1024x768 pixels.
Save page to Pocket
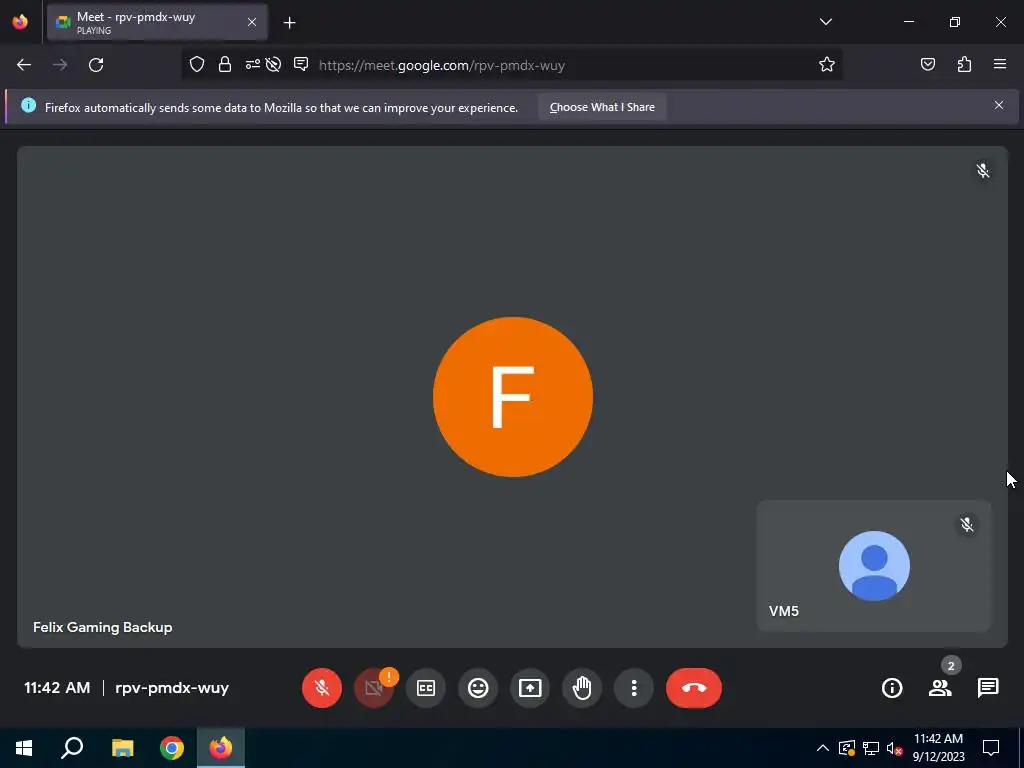(927, 64)
